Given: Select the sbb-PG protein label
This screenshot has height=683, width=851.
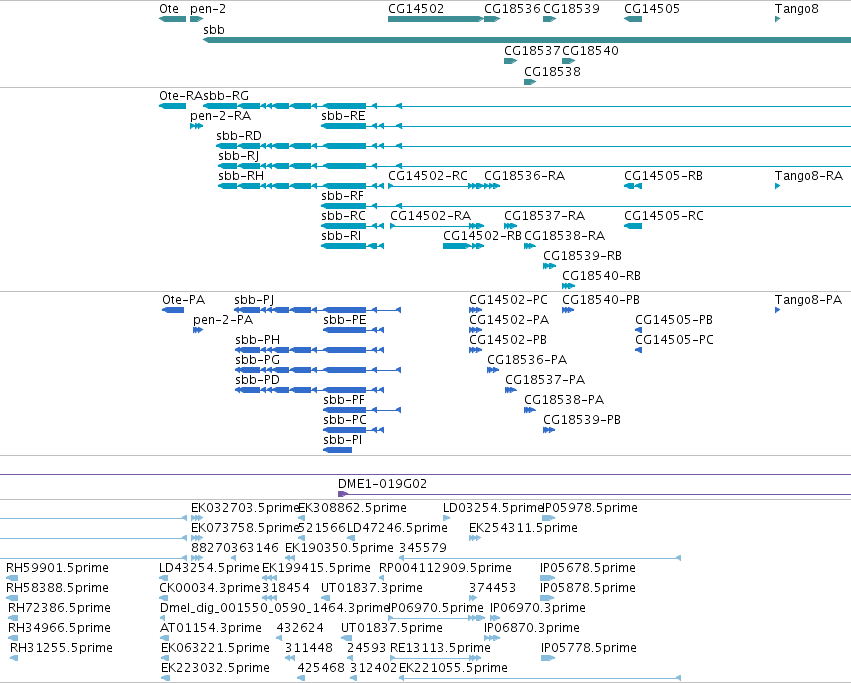Looking at the screenshot, I should pos(258,360).
